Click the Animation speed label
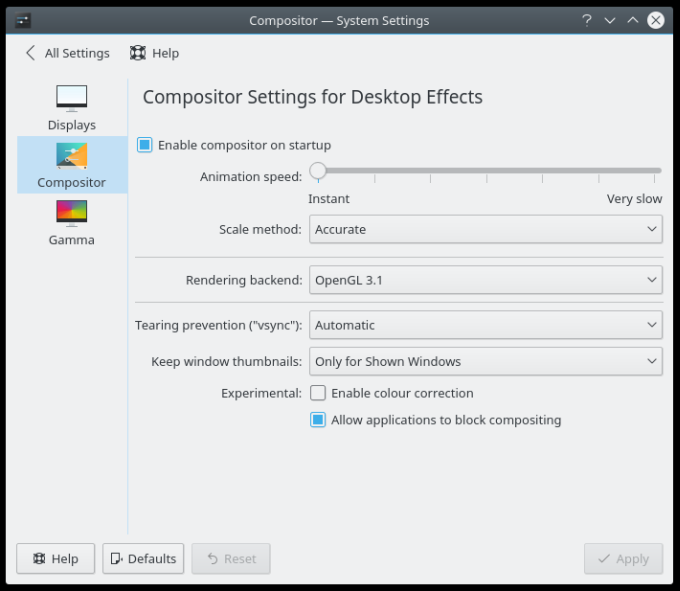 tap(251, 177)
